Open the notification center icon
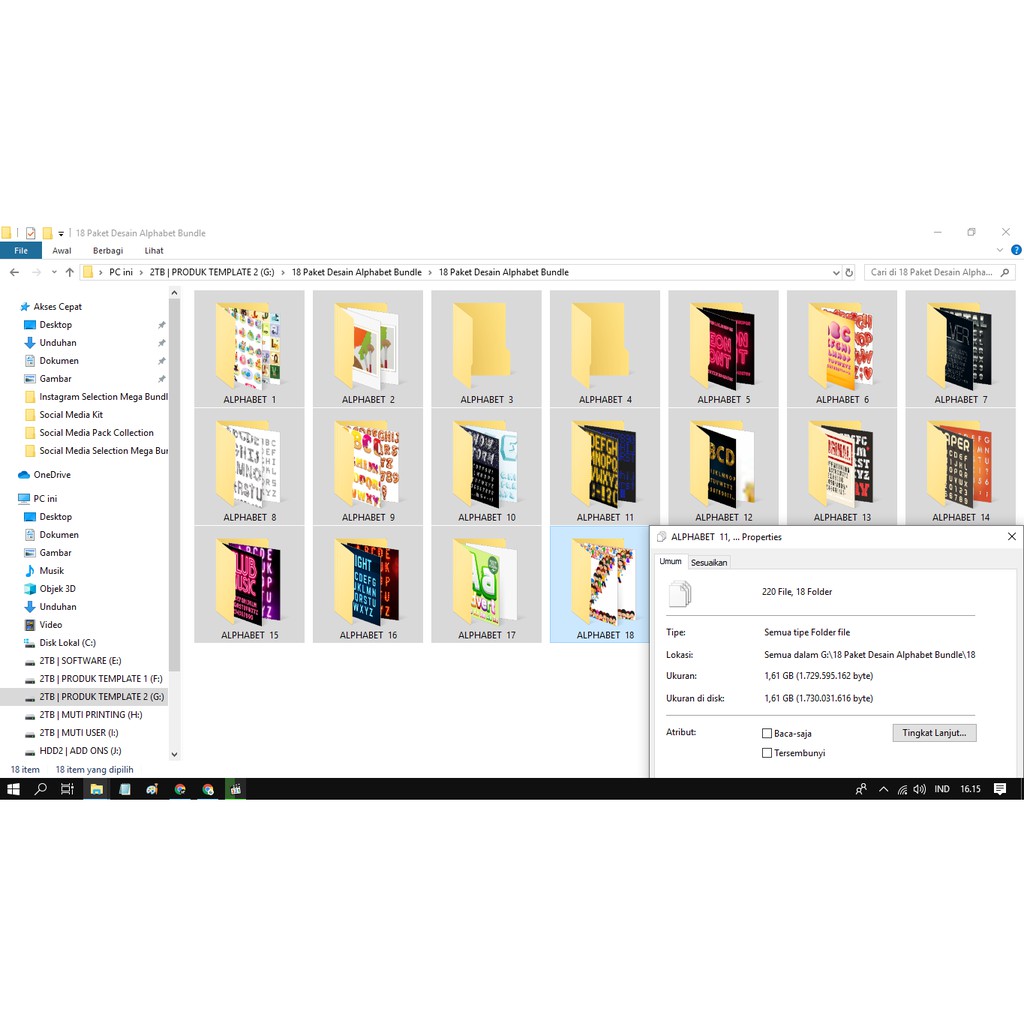 (1000, 789)
